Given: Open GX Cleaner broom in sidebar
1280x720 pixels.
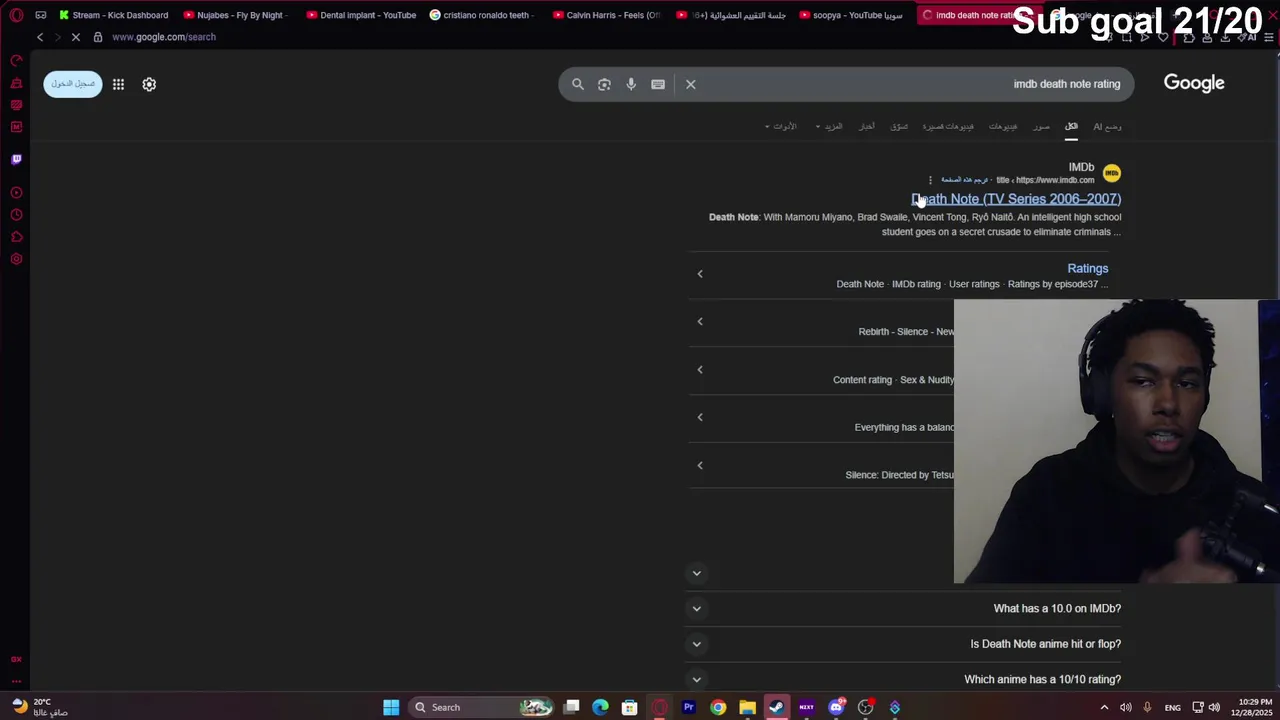Looking at the screenshot, I should pyautogui.click(x=16, y=83).
